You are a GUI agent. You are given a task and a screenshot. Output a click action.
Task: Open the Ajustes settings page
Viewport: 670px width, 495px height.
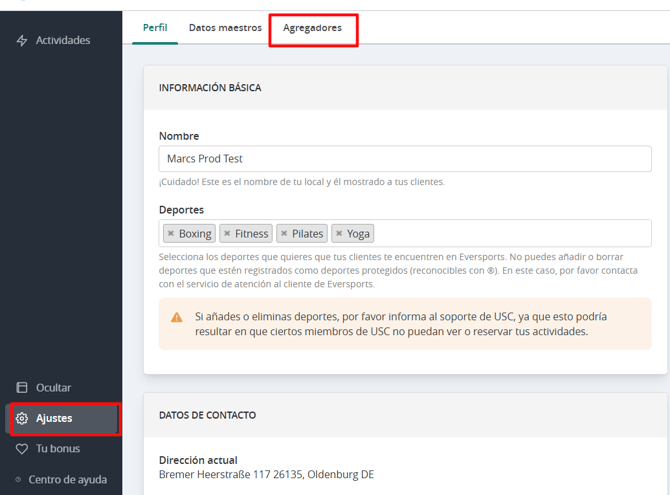coord(64,418)
